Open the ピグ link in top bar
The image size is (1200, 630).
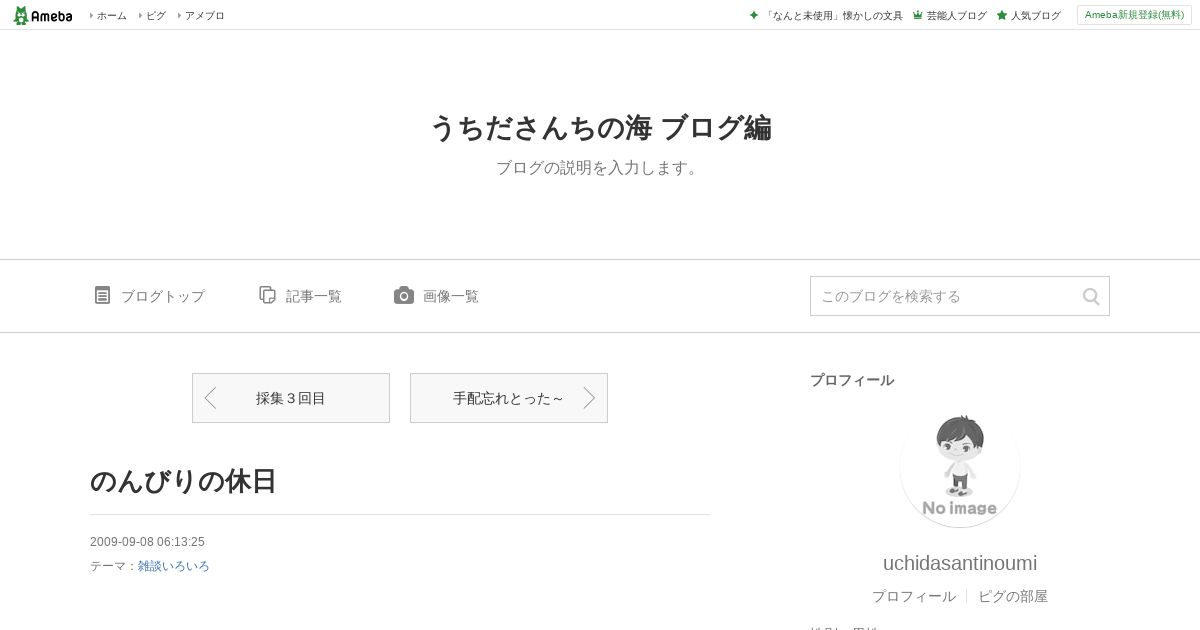156,16
